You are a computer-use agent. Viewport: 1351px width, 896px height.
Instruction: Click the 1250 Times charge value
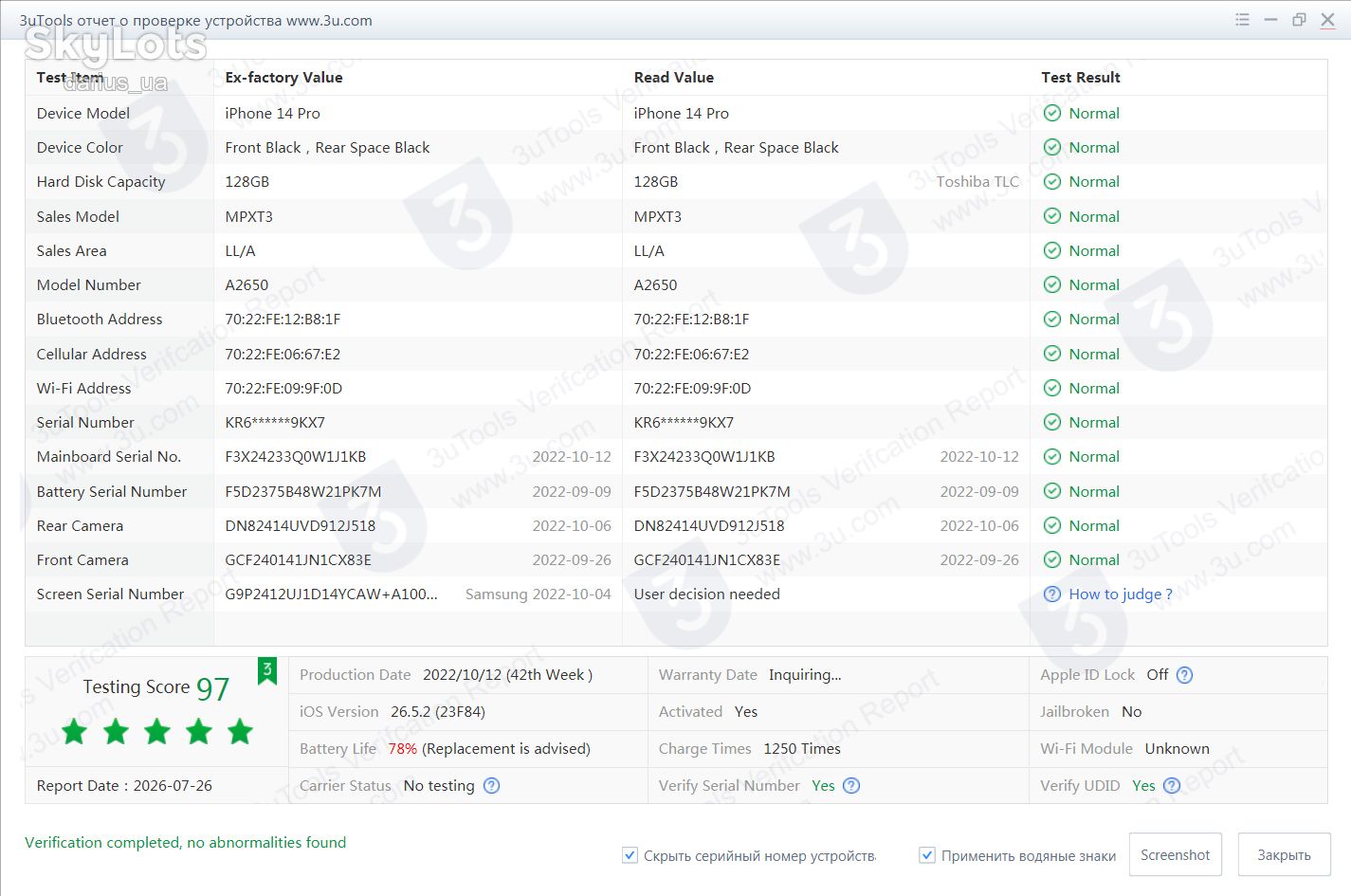point(802,749)
